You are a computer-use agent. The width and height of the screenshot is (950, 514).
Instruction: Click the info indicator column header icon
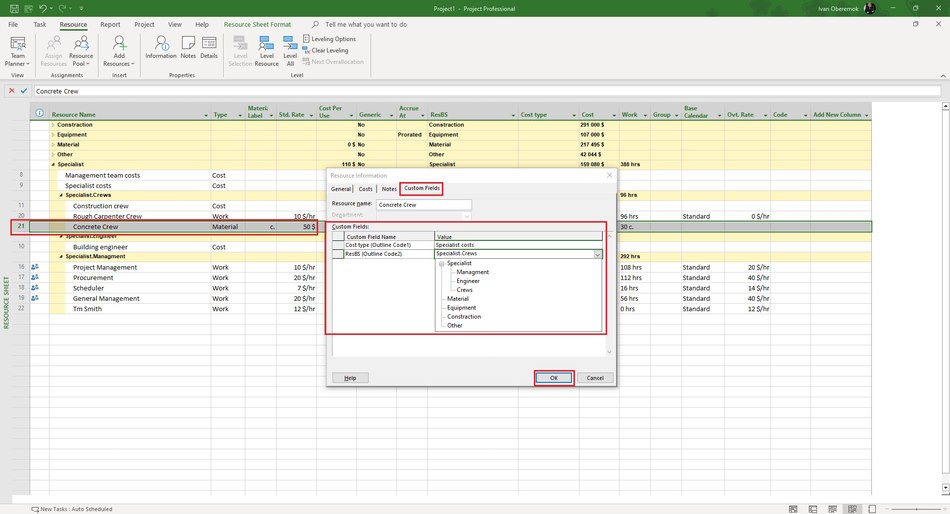[x=39, y=113]
